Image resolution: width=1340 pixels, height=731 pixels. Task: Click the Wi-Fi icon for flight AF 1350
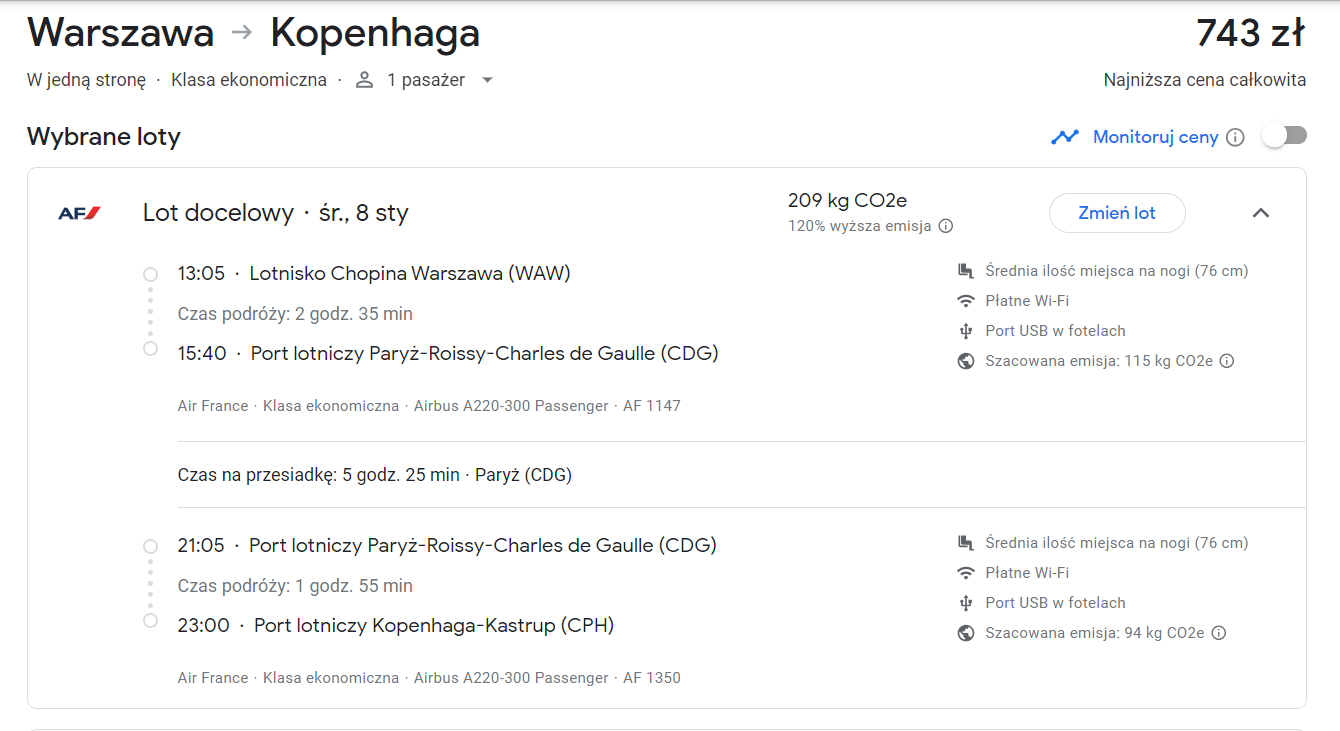[x=965, y=573]
